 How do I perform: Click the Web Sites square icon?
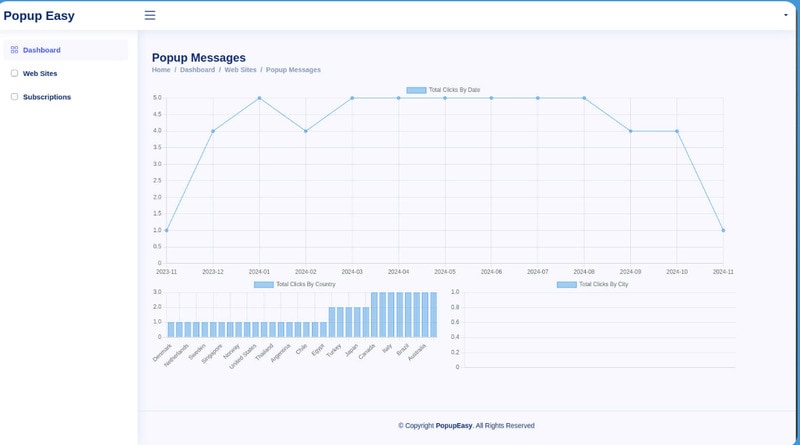tap(14, 73)
